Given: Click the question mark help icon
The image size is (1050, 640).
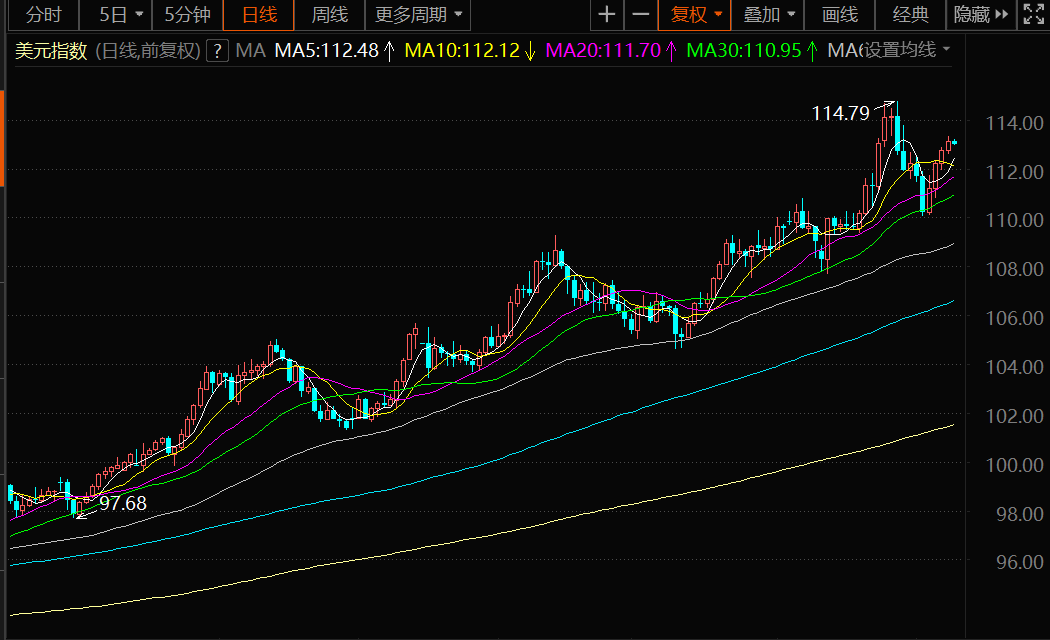Looking at the screenshot, I should coord(218,50).
